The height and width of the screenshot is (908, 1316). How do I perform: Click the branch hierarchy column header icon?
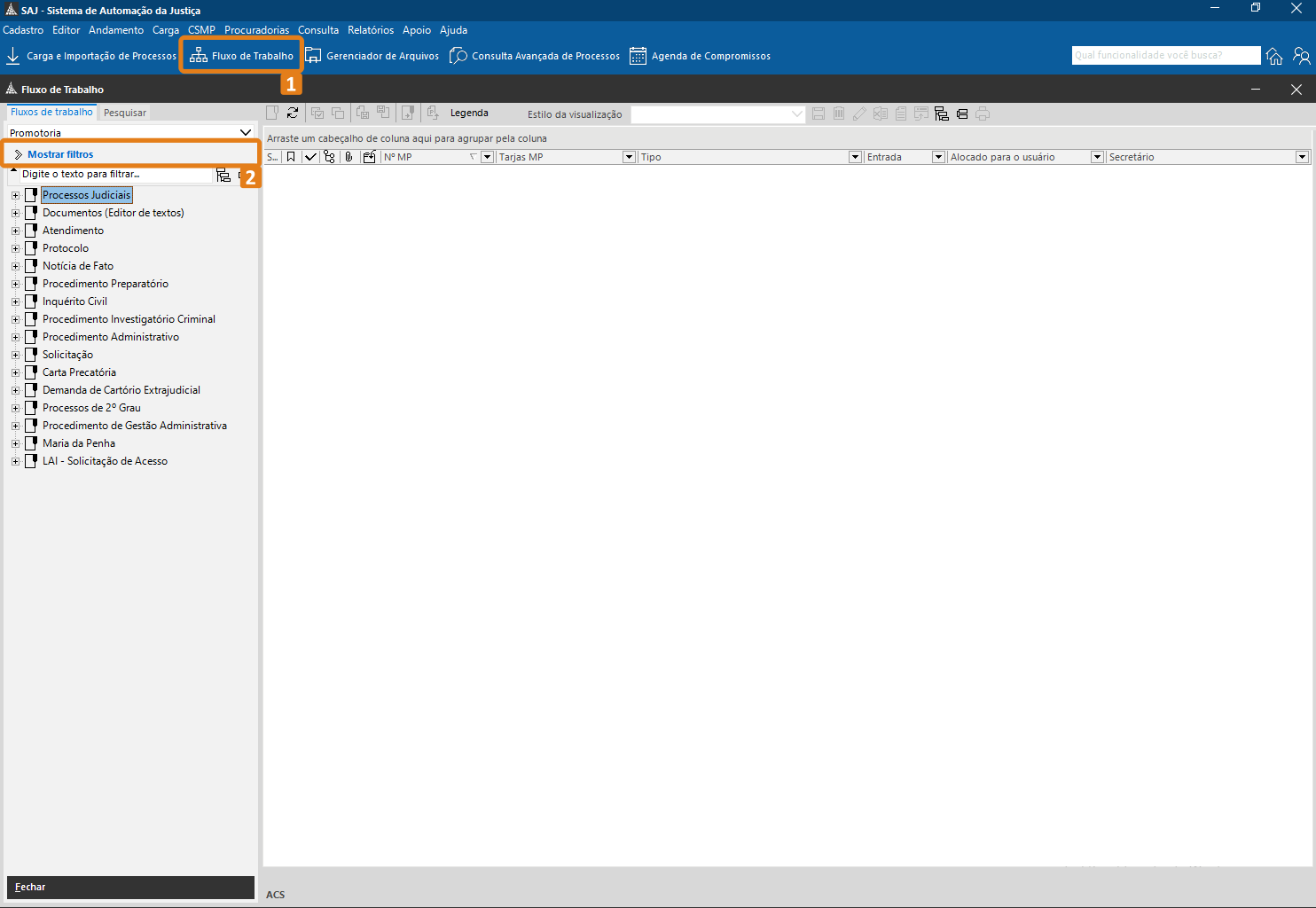[330, 157]
